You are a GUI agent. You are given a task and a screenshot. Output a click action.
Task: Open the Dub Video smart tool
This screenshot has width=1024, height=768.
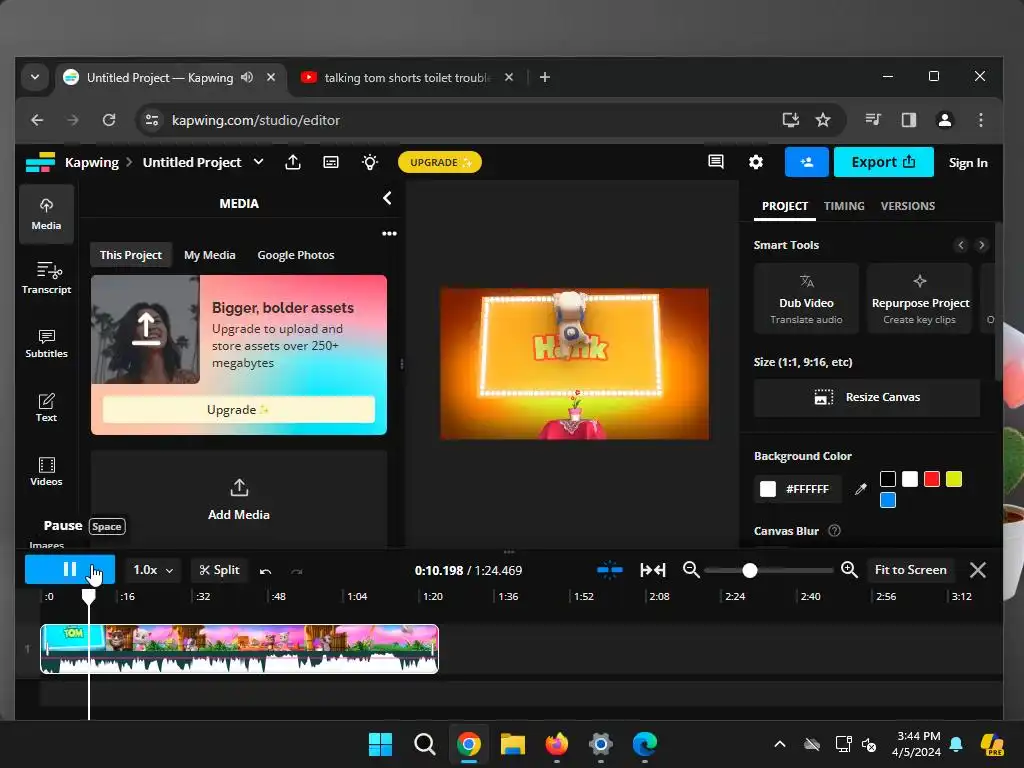tap(806, 298)
